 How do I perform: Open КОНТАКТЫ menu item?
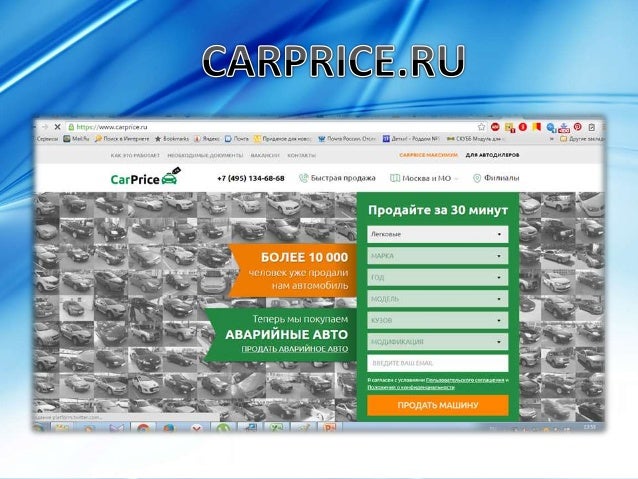click(302, 155)
